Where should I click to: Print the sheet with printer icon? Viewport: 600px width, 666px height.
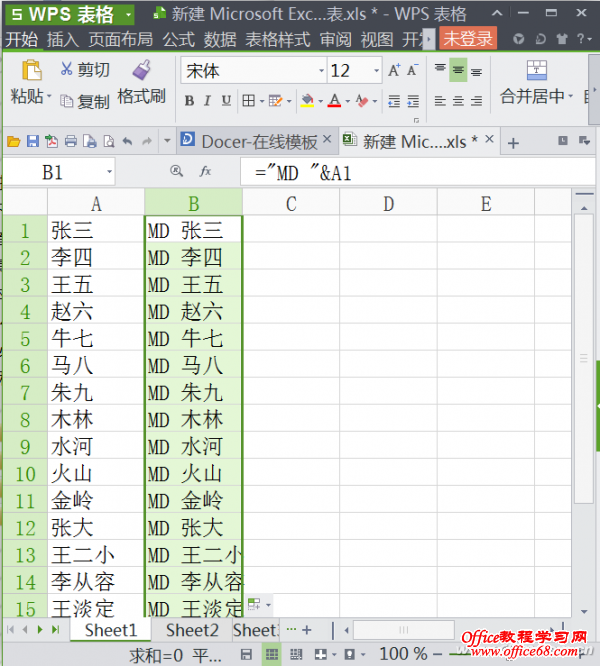pyautogui.click(x=71, y=141)
